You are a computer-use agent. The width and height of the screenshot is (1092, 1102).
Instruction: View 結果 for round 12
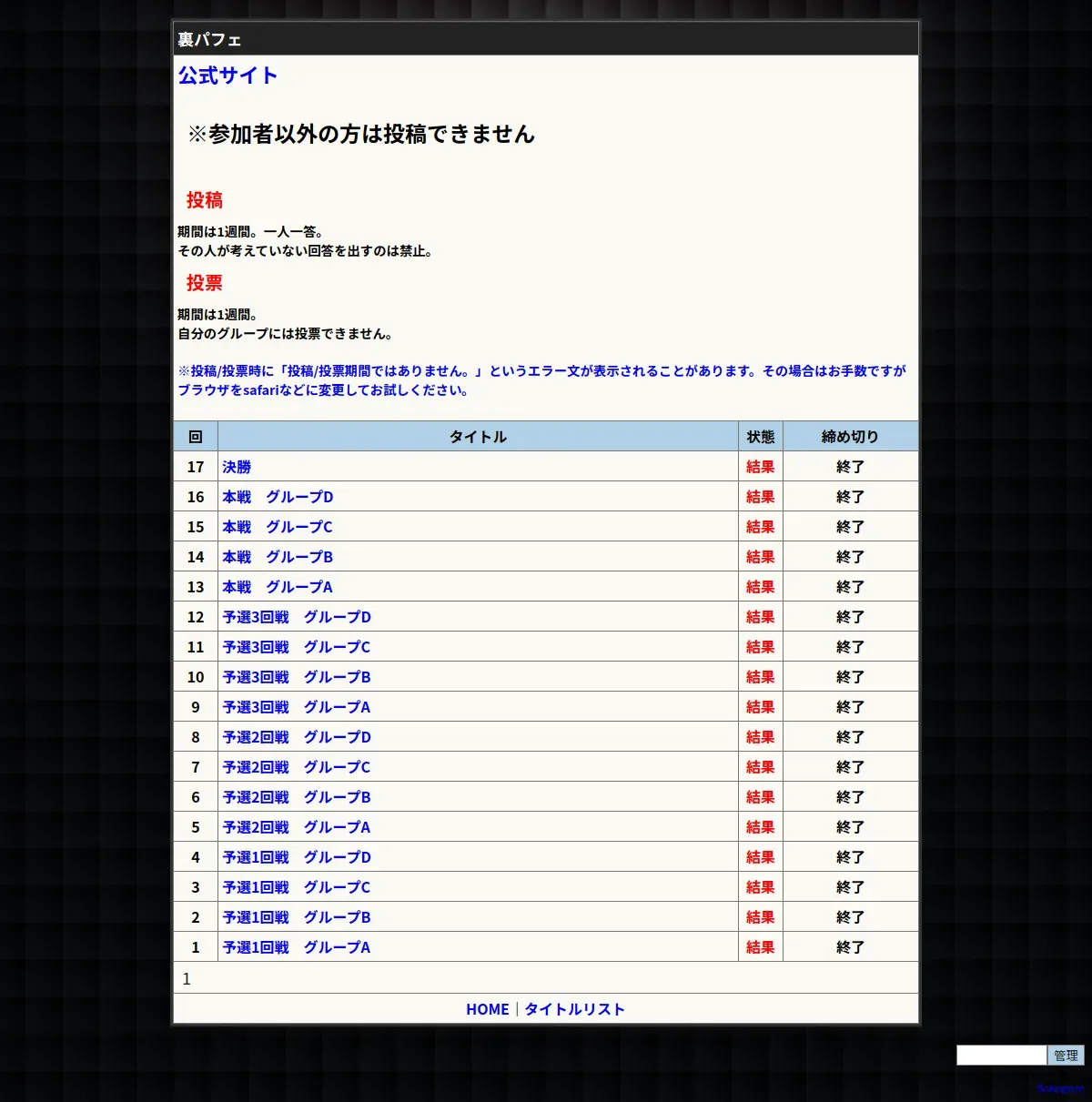pos(761,617)
